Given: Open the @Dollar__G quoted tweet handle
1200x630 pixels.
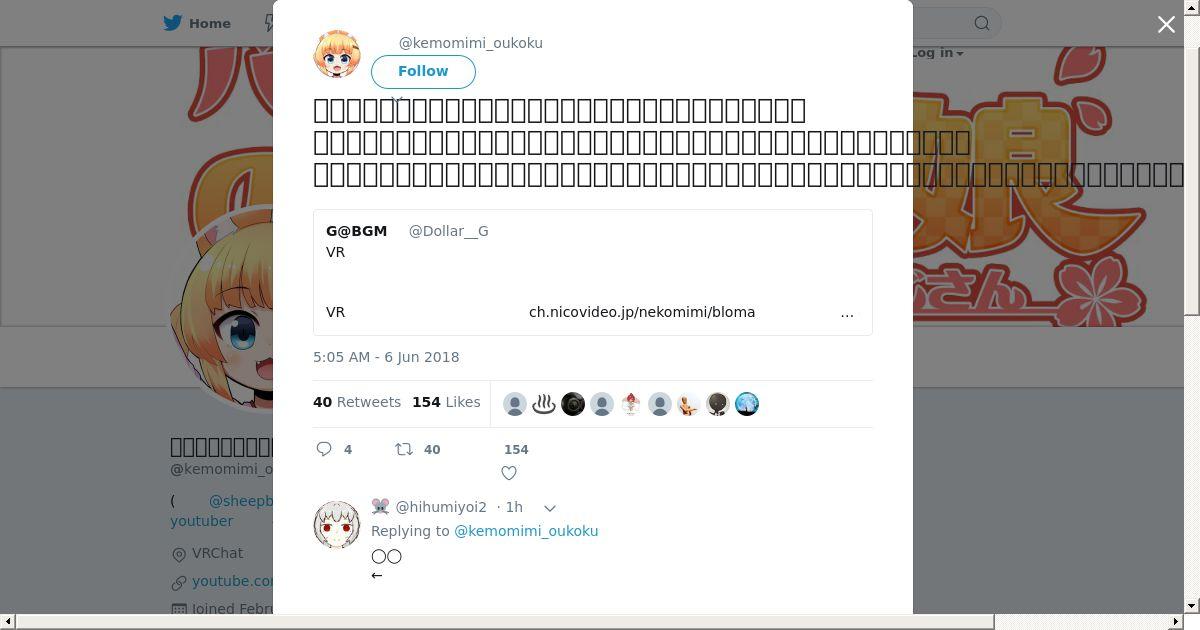Looking at the screenshot, I should (448, 231).
